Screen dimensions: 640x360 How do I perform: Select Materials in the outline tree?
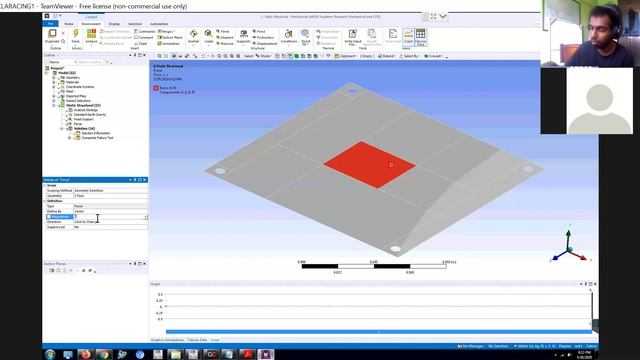[x=72, y=82]
